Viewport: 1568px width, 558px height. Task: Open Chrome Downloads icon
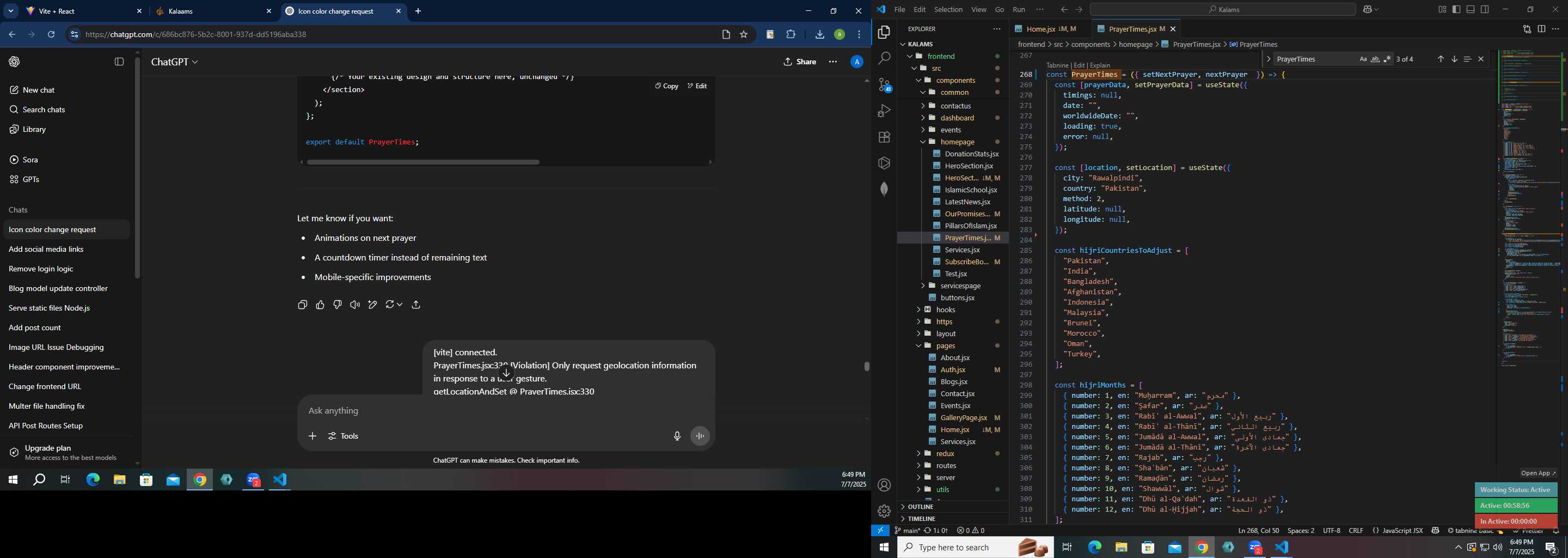click(x=819, y=35)
